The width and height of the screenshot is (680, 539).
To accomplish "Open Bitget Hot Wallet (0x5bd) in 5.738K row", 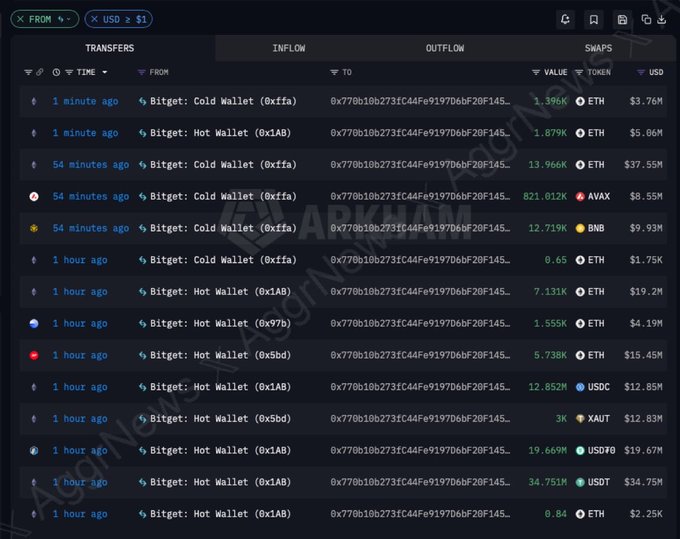I will coord(220,355).
